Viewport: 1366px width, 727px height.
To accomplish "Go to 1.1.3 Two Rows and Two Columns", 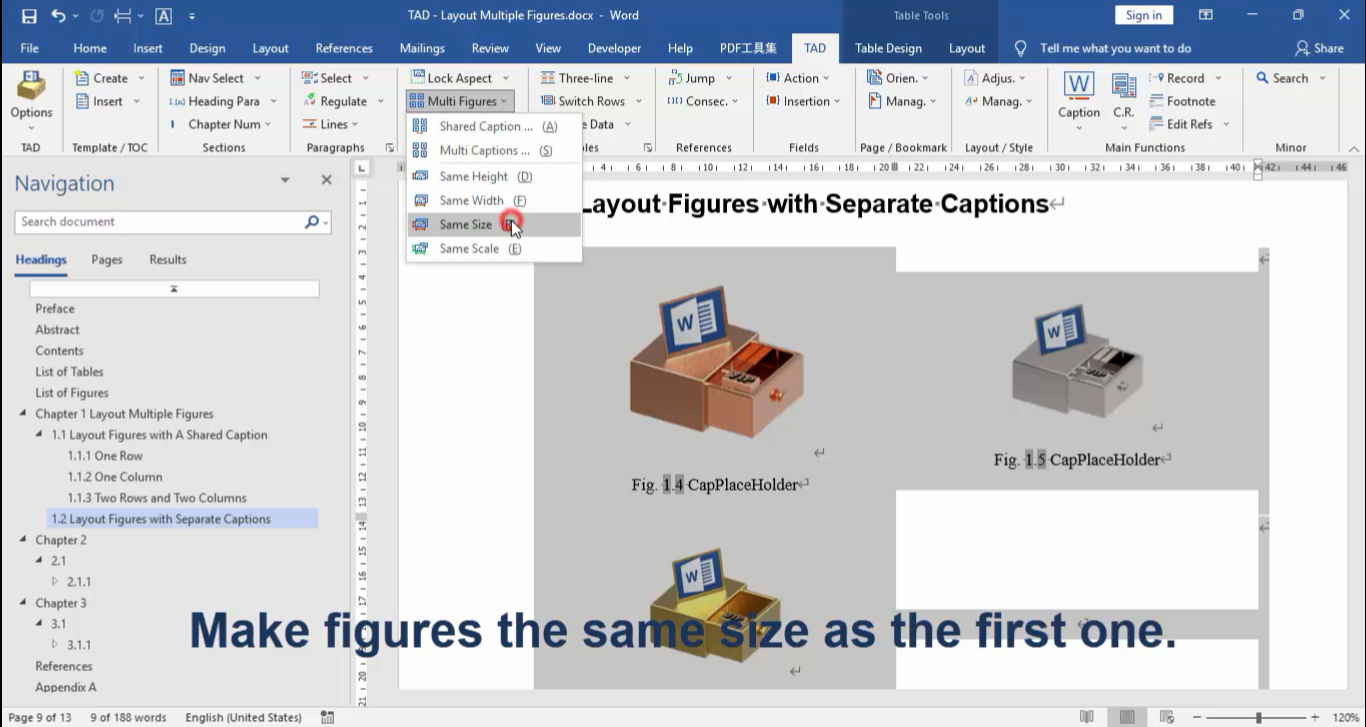I will coord(157,498).
